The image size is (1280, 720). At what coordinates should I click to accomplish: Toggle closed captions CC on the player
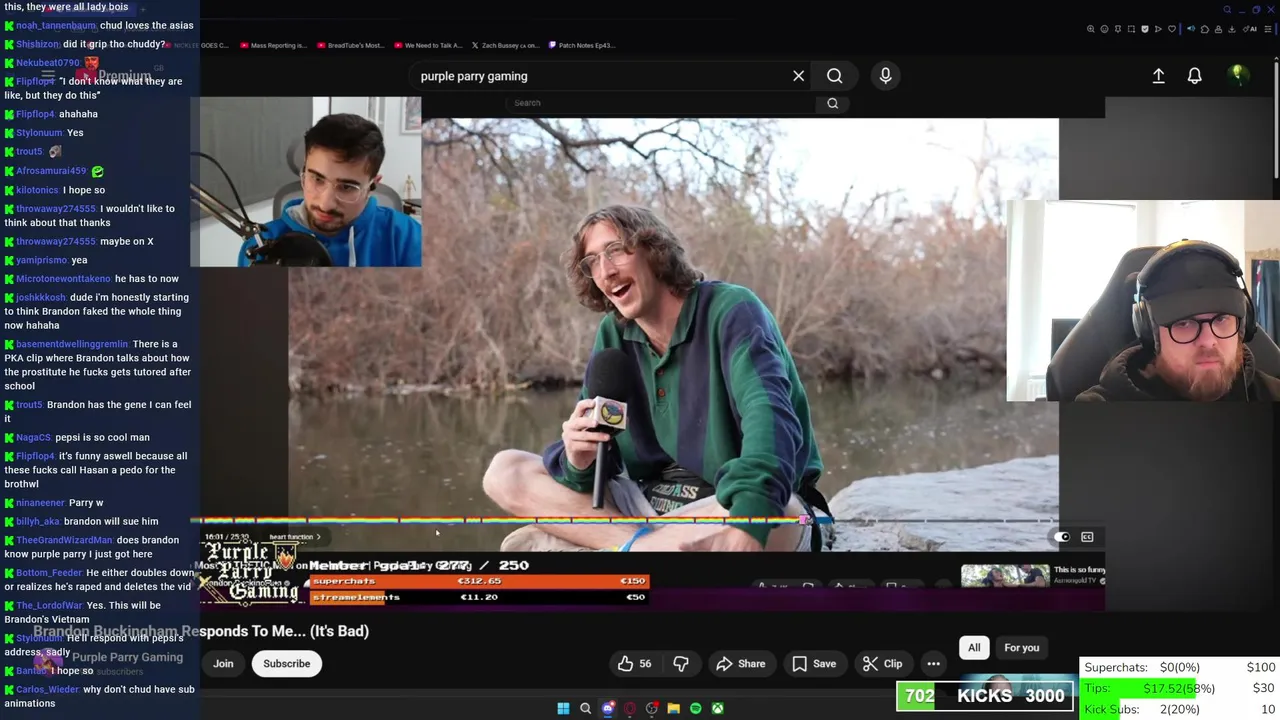(1087, 537)
